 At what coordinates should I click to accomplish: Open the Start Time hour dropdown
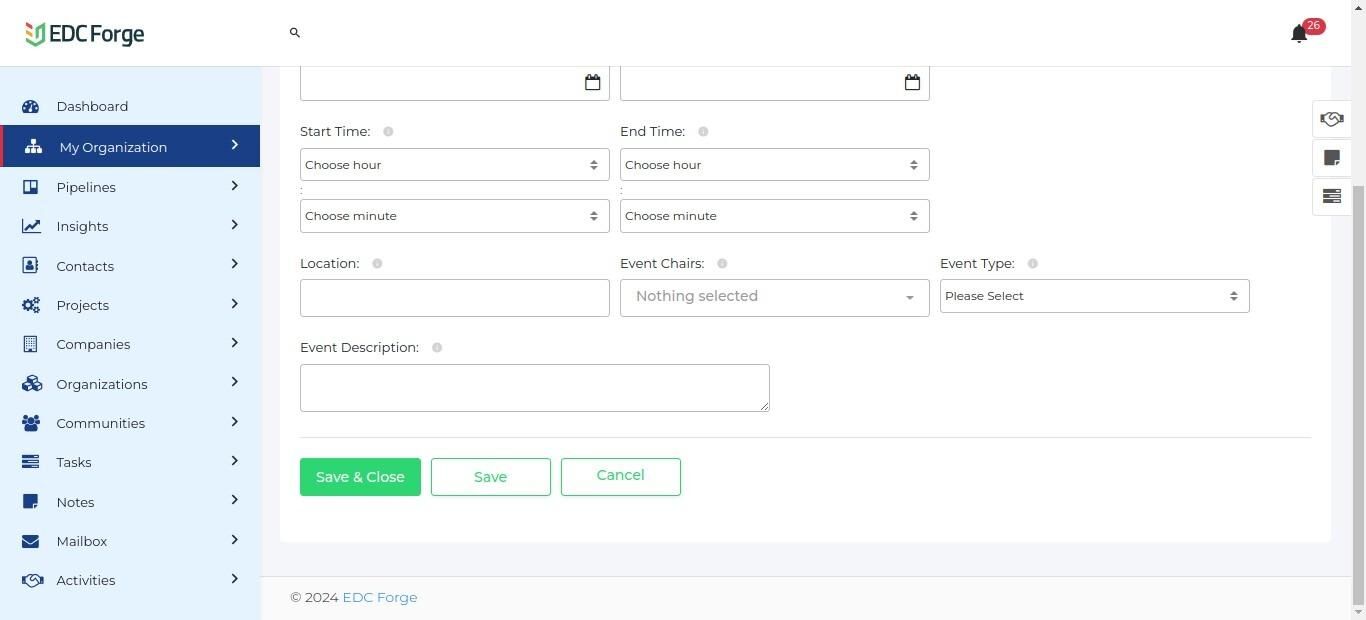pyautogui.click(x=454, y=165)
